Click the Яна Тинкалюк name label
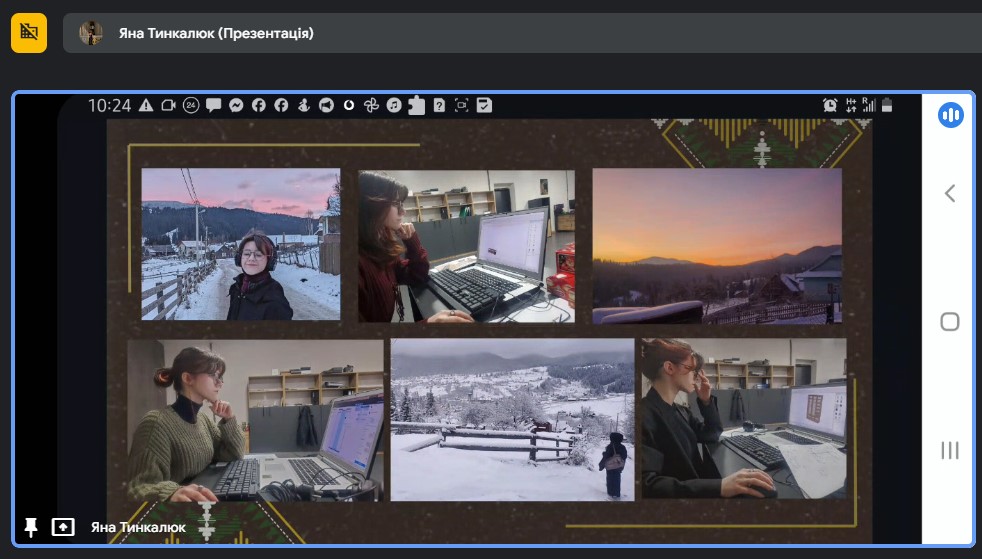 138,528
